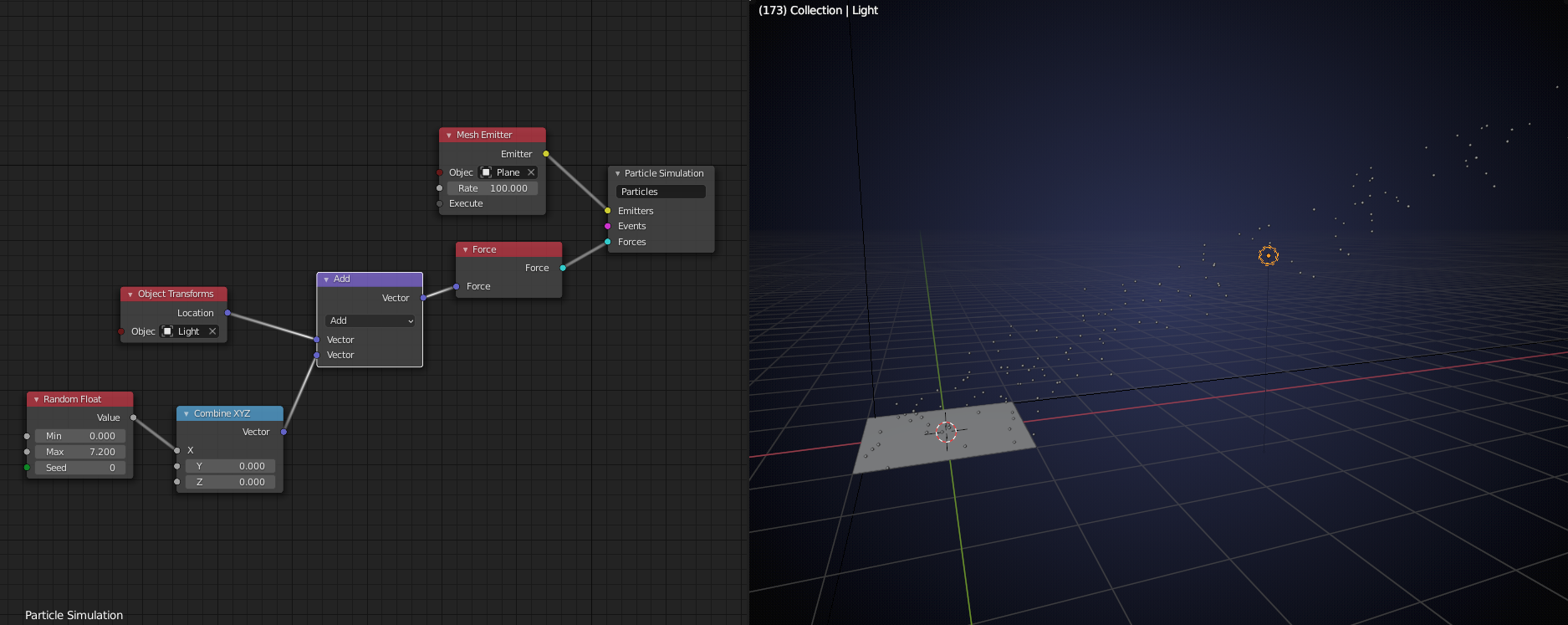Click the Mesh Emitter Object input socket

pyautogui.click(x=439, y=172)
